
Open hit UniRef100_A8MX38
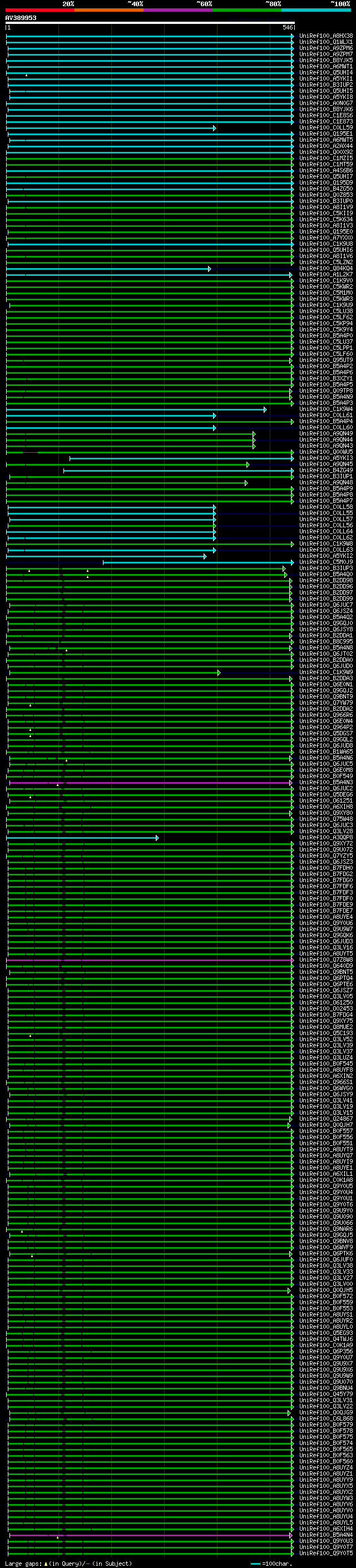[x=325, y=36]
